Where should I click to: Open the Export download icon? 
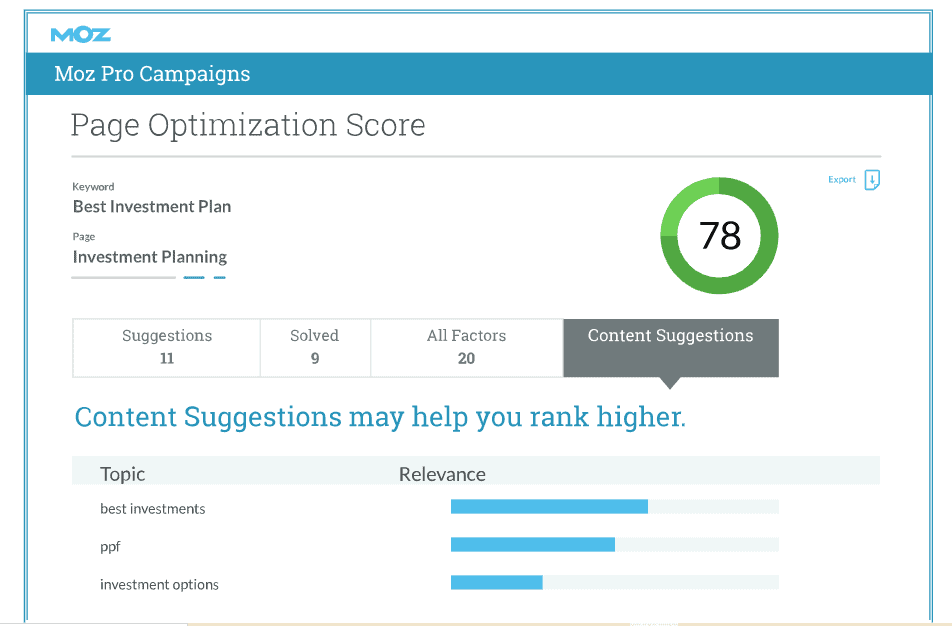872,180
